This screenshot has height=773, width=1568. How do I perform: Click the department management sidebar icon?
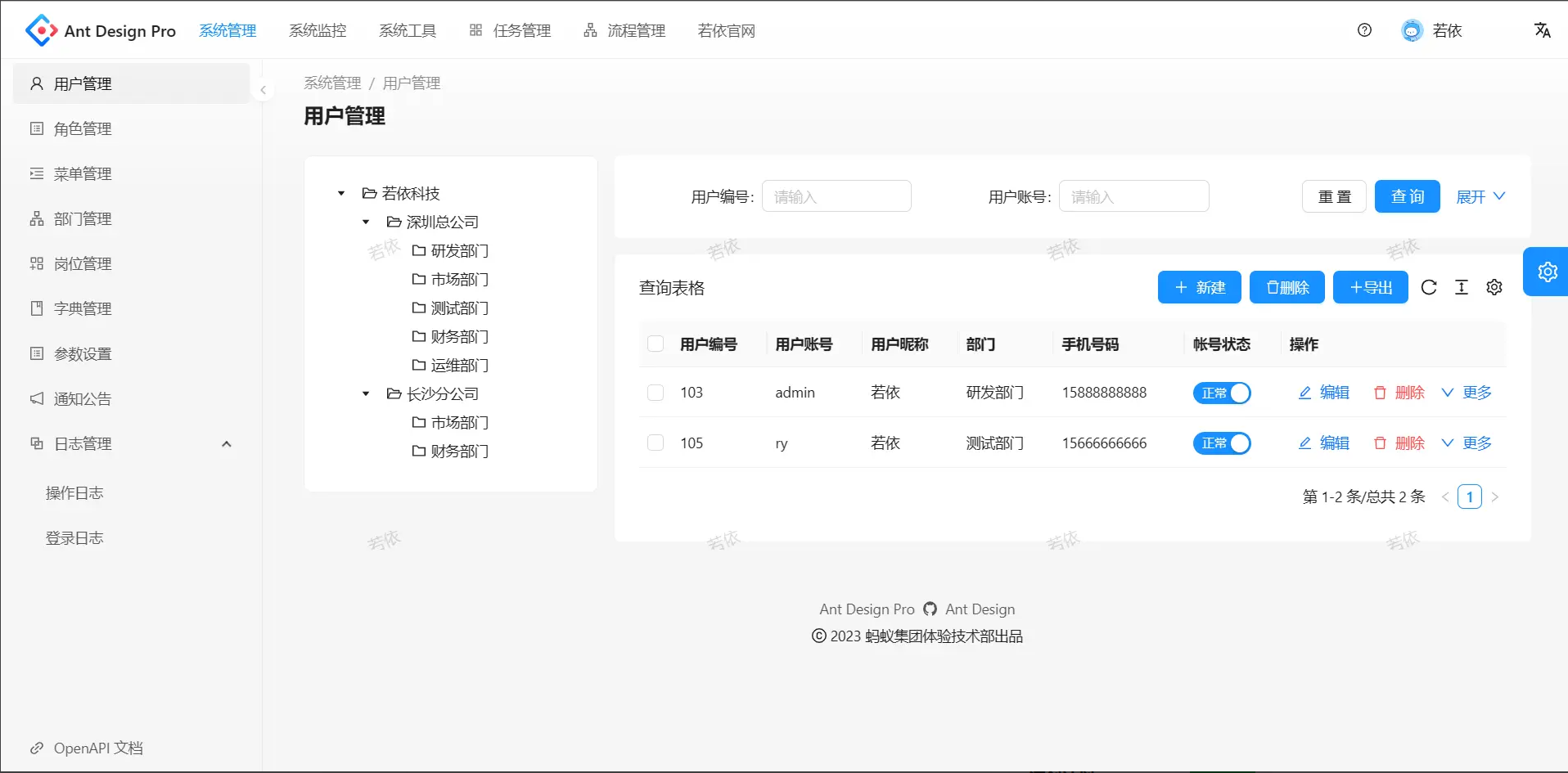click(x=37, y=218)
